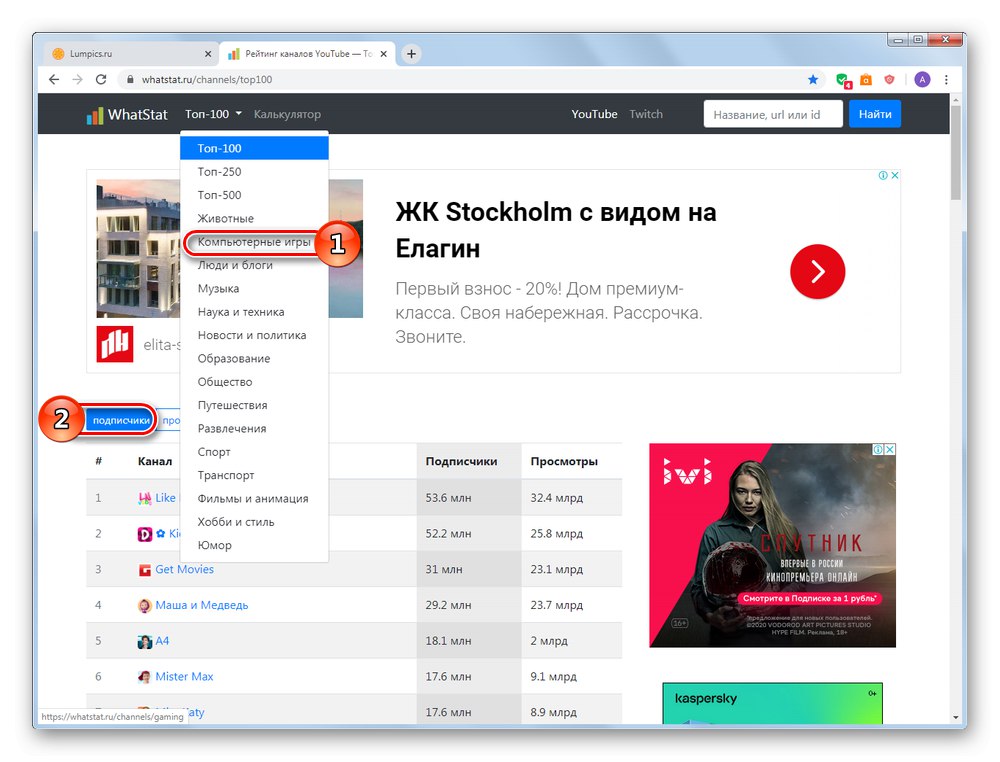
Task: Choose Люди и блоги category
Action: pyautogui.click(x=254, y=265)
